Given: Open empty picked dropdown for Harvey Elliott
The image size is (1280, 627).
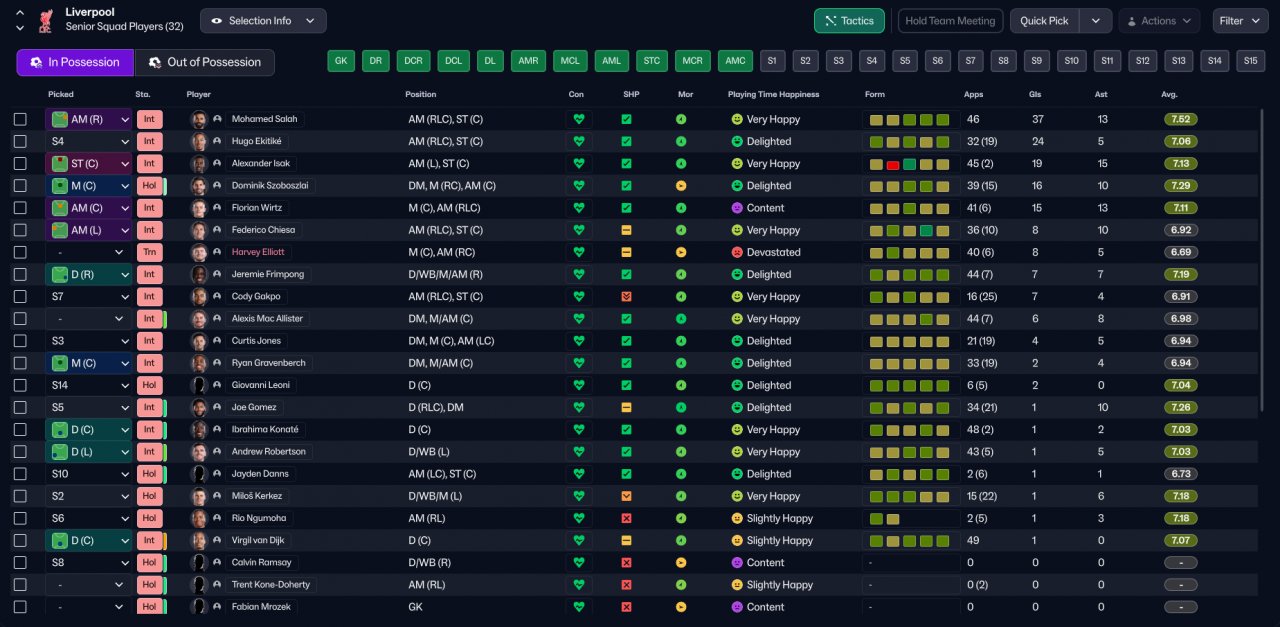Looking at the screenshot, I should 89,252.
